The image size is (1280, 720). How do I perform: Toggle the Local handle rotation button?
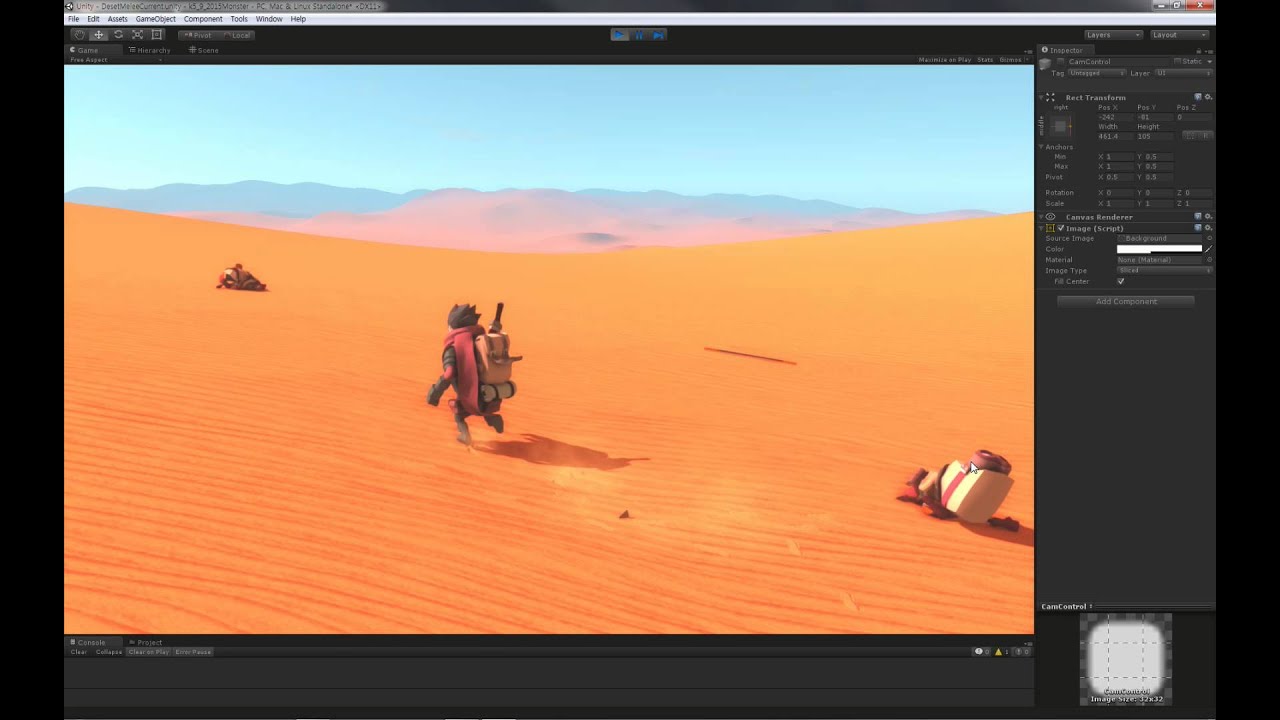click(x=237, y=35)
